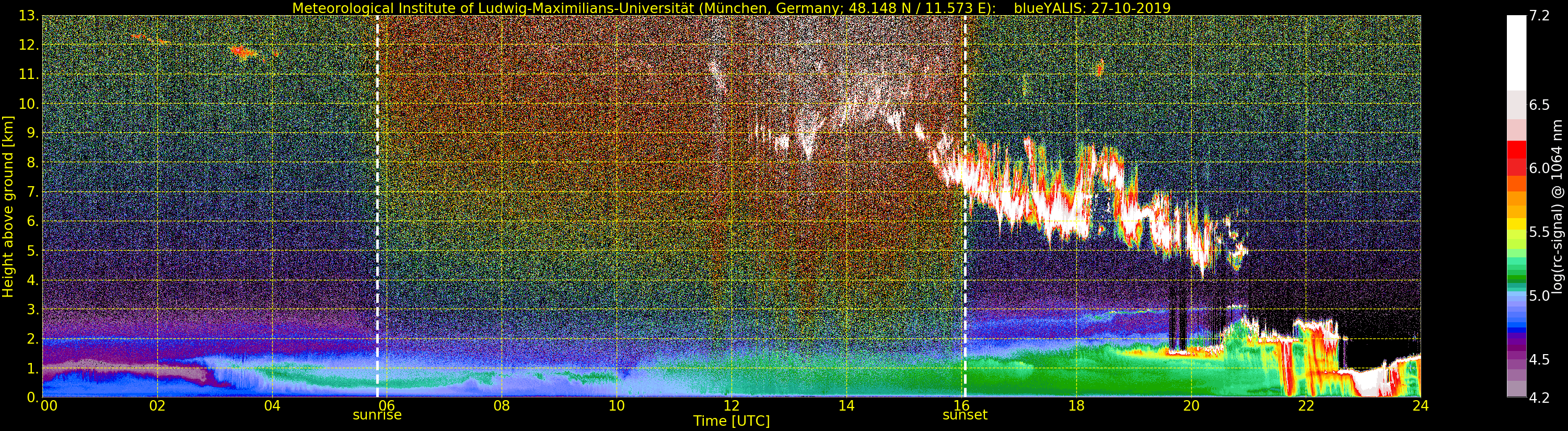The height and width of the screenshot is (431, 1568).
Task: Select time axis tick label 20
Action: click(x=1191, y=406)
